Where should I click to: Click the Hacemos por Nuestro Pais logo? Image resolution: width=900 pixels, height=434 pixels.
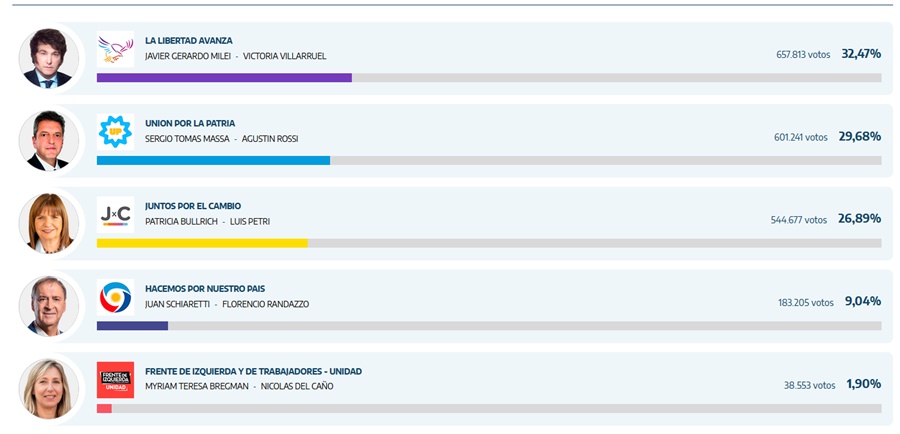115,297
